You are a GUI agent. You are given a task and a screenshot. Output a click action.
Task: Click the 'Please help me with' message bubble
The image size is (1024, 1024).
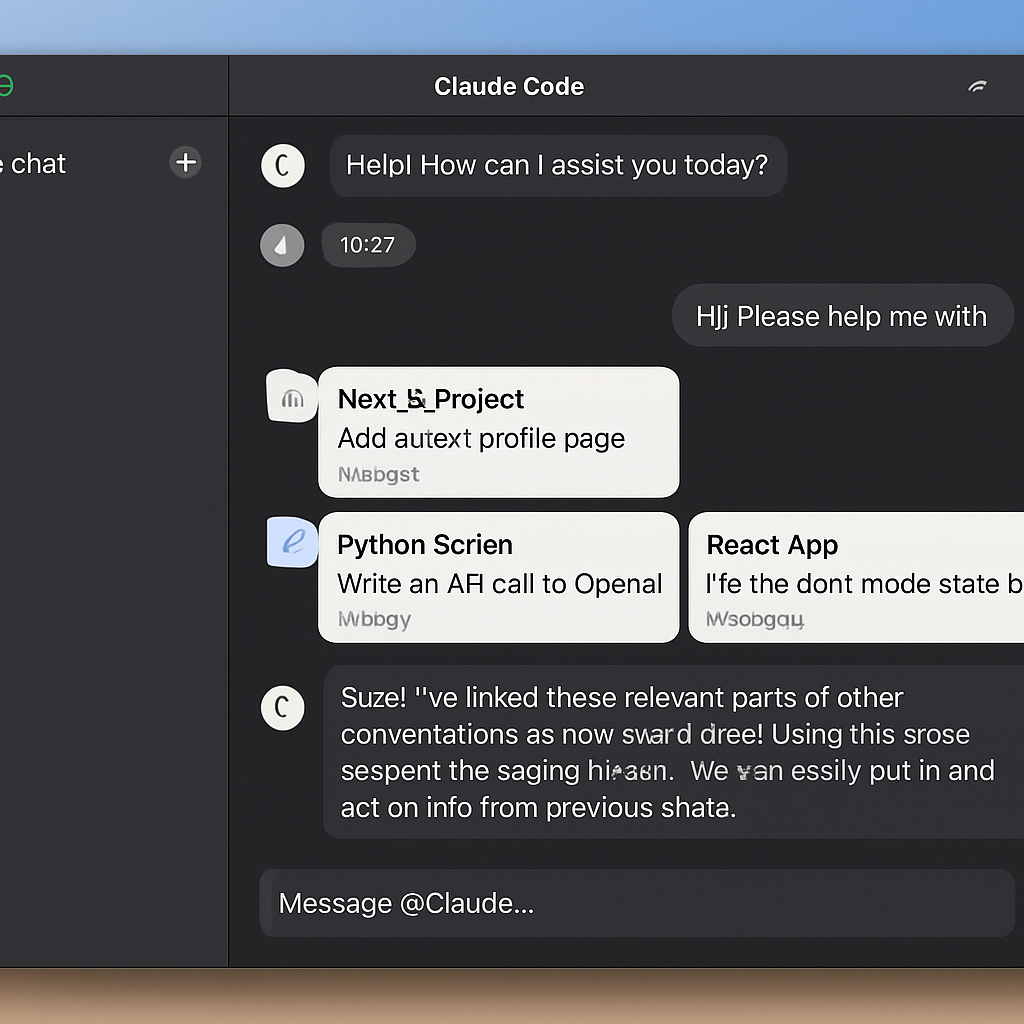pyautogui.click(x=842, y=315)
